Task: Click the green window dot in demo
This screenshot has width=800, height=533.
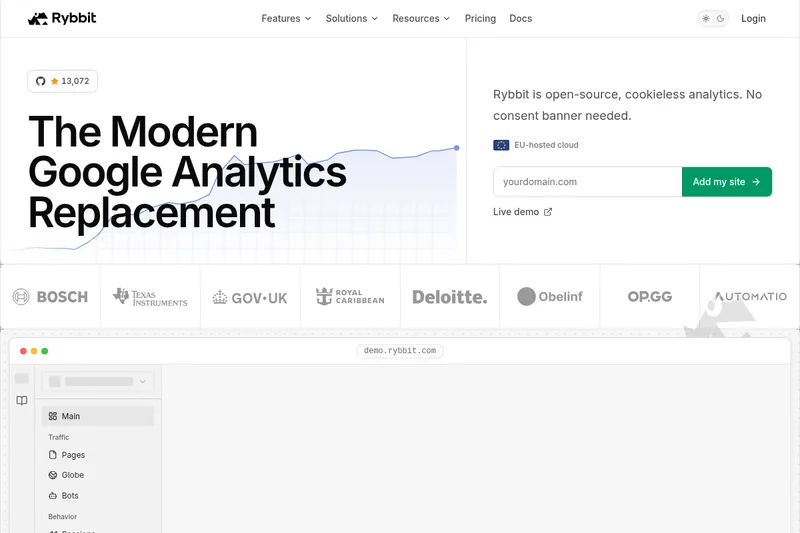Action: coord(44,351)
